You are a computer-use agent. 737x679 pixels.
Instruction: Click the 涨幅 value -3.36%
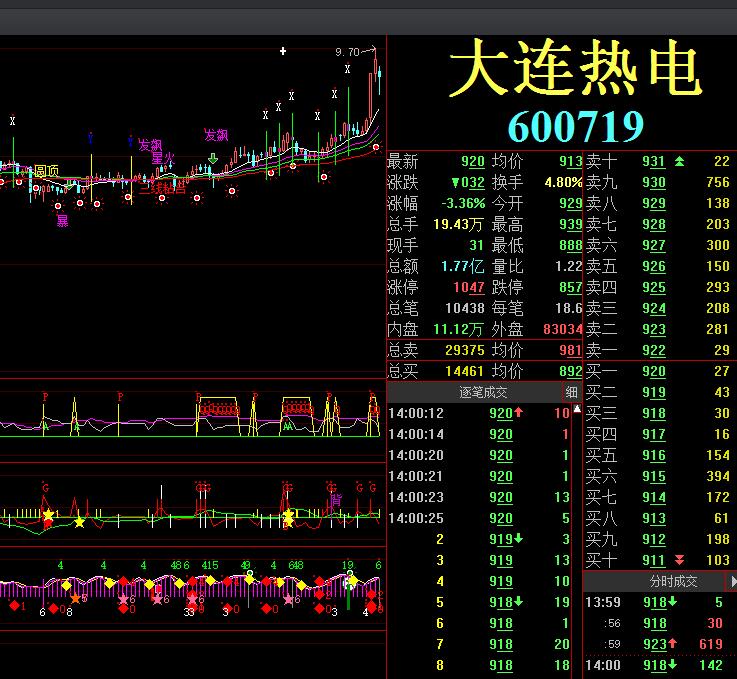click(463, 203)
